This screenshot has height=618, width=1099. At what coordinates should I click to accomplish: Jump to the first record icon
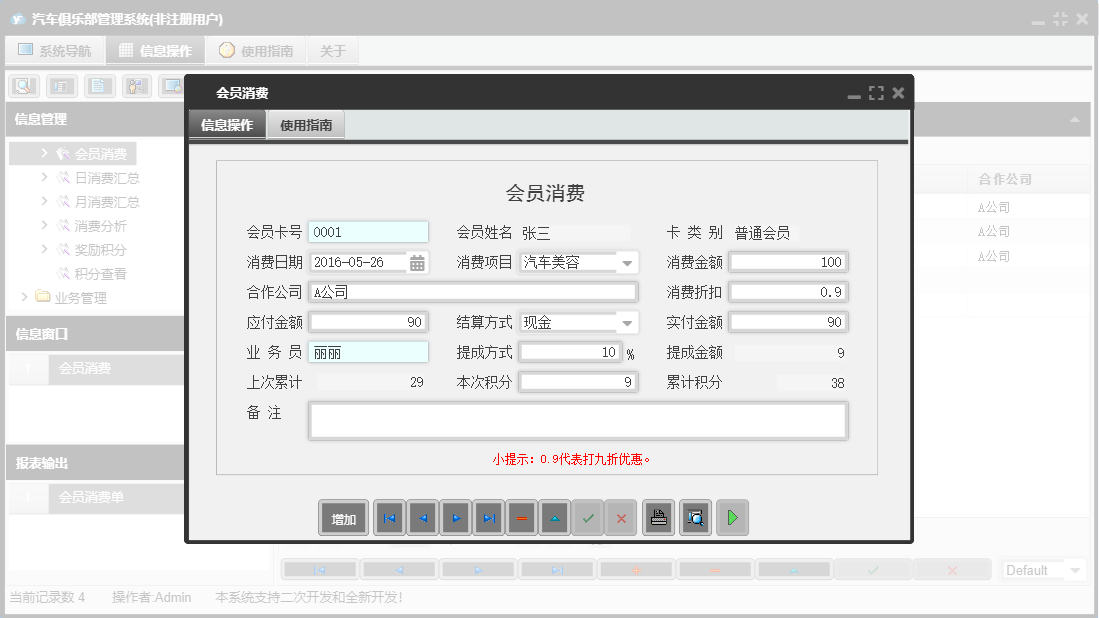click(x=389, y=517)
